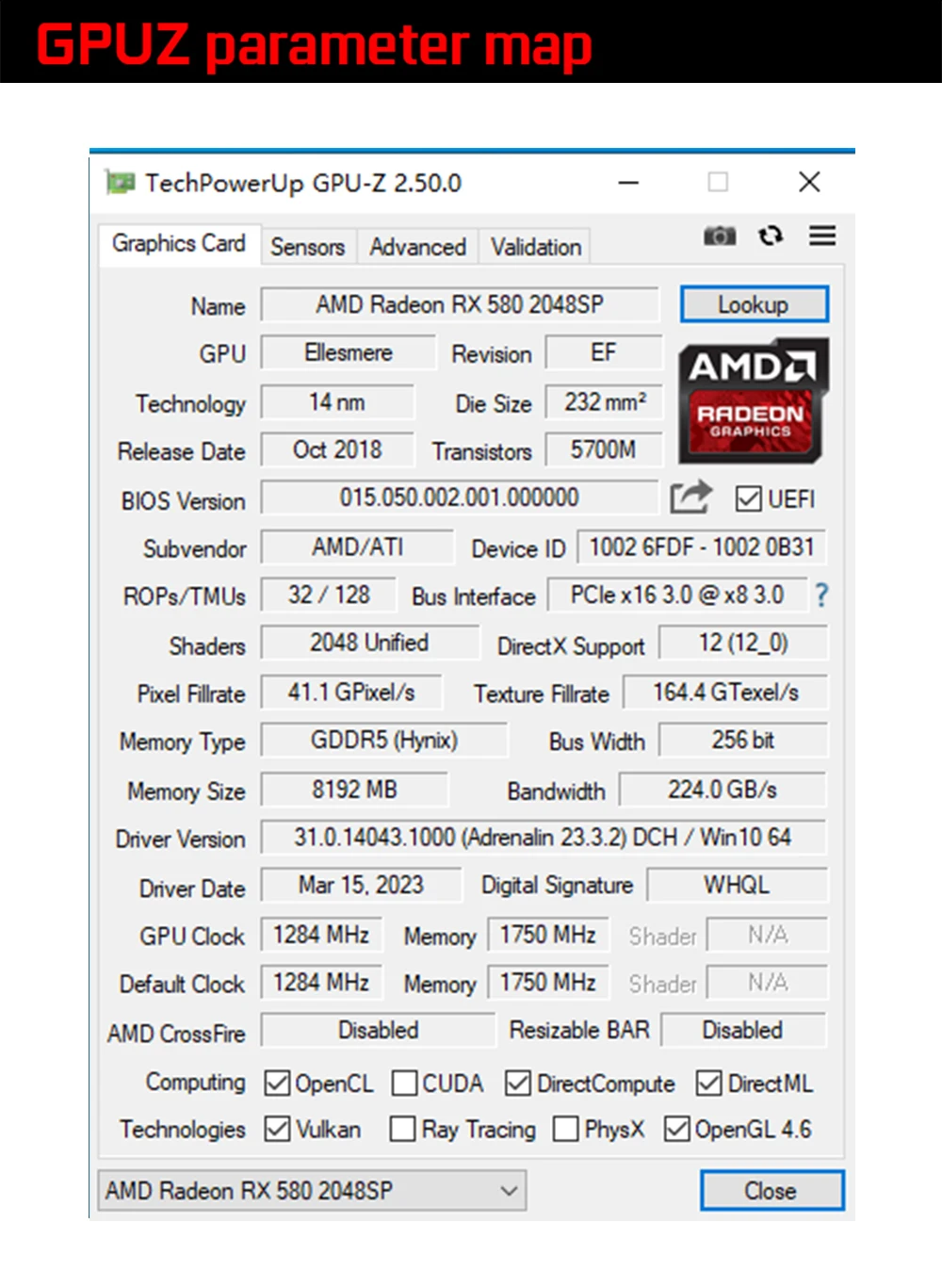Toggle the OpenCL checkbox

click(x=277, y=1083)
